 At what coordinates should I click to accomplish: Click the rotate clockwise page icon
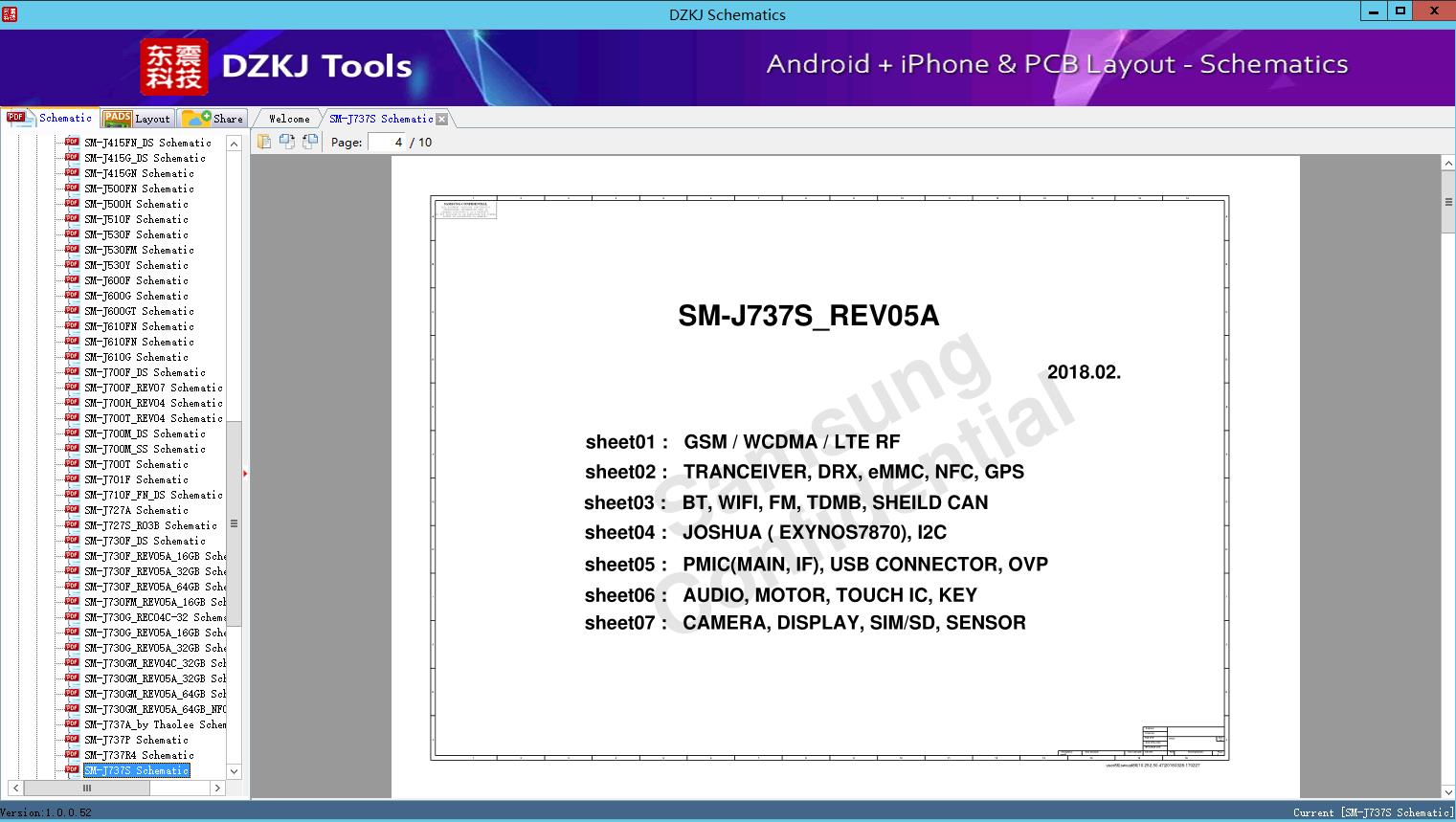click(x=287, y=142)
